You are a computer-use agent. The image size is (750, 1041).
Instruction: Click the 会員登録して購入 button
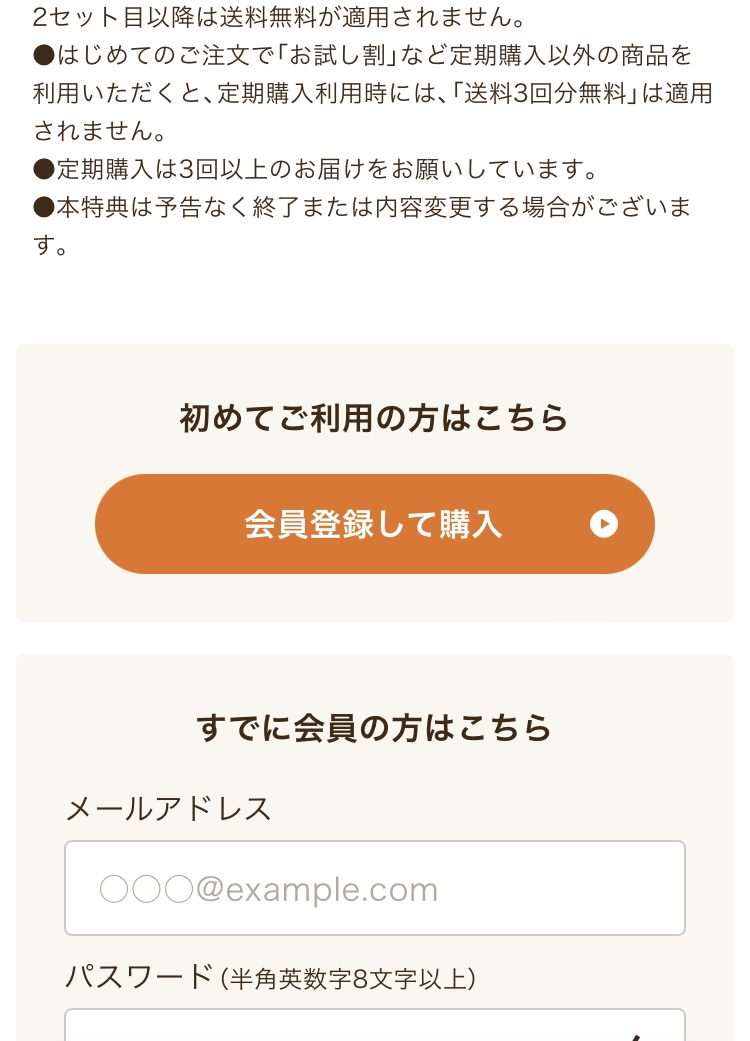click(x=374, y=524)
